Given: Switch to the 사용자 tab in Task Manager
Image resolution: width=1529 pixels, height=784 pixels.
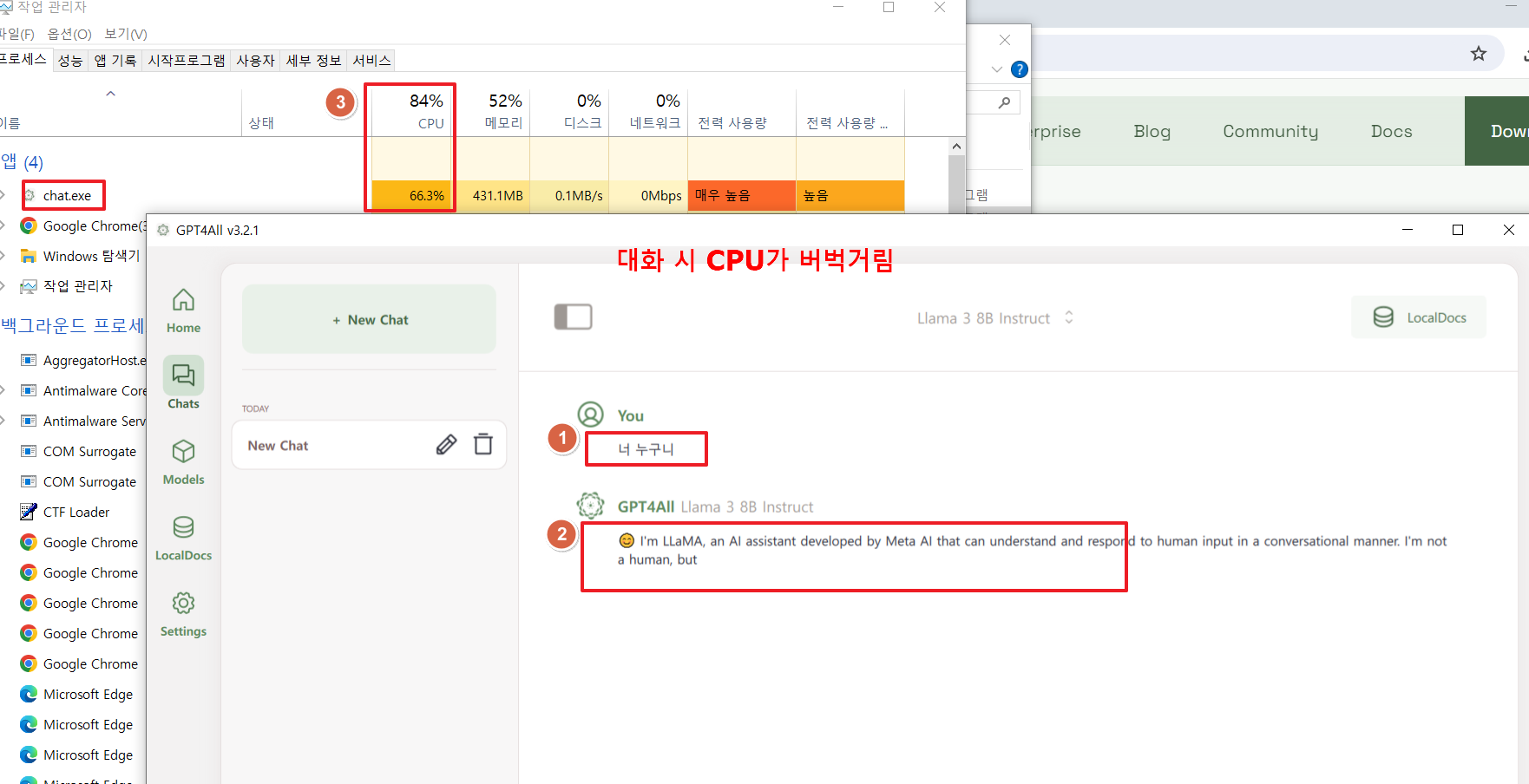Looking at the screenshot, I should (x=255, y=60).
